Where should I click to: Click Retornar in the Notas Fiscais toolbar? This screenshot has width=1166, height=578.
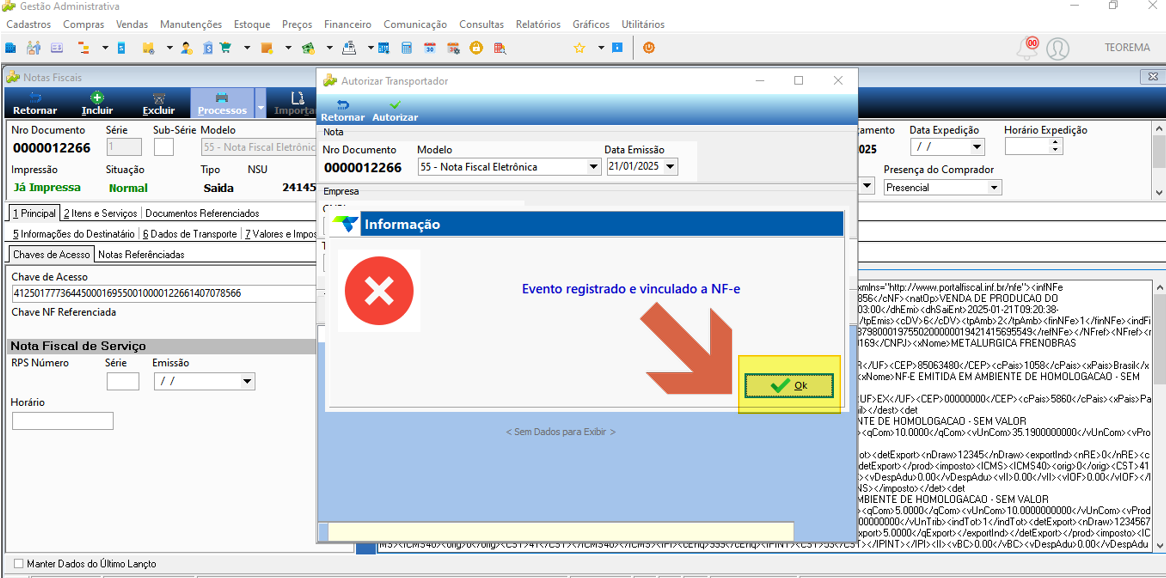click(x=35, y=105)
